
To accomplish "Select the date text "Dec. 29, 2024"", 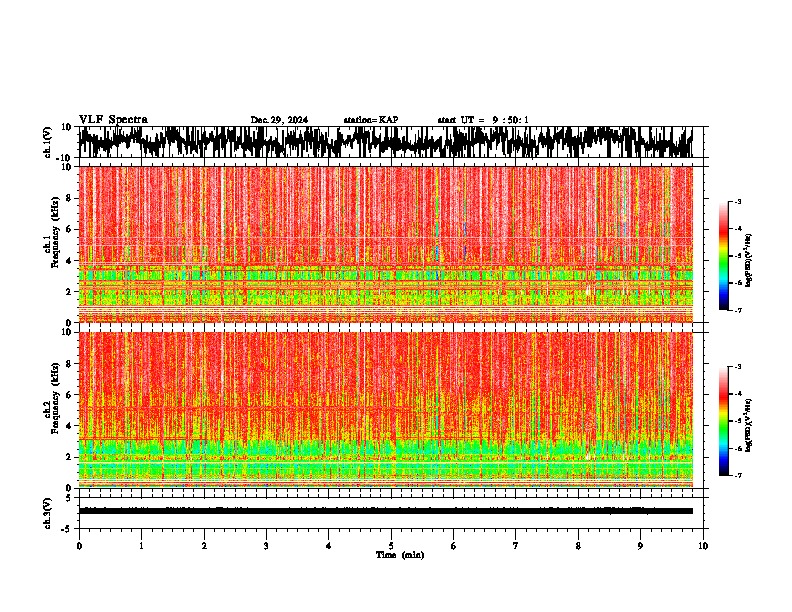I will (279, 120).
